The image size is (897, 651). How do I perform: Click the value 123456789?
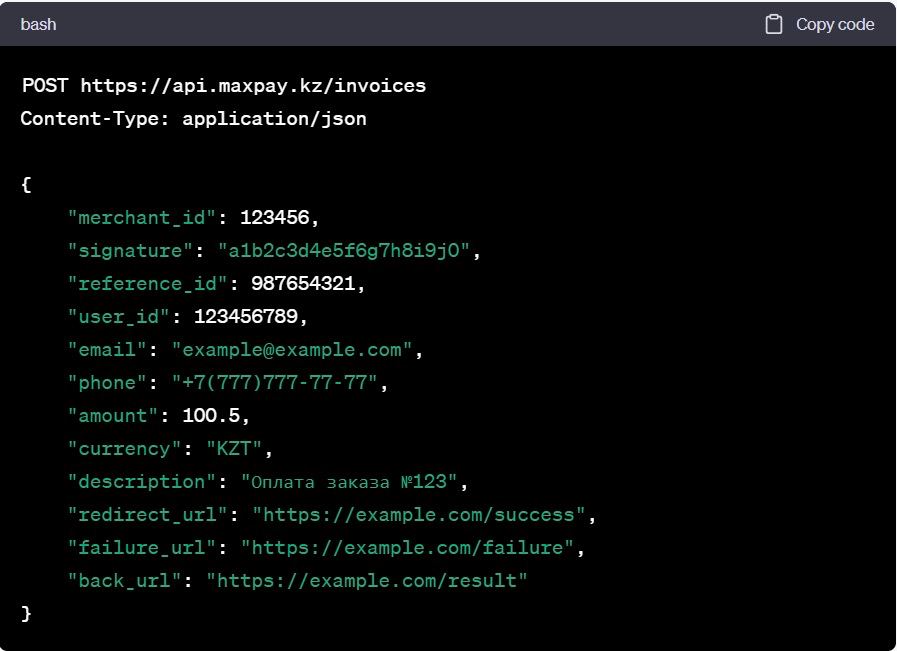coord(246,316)
